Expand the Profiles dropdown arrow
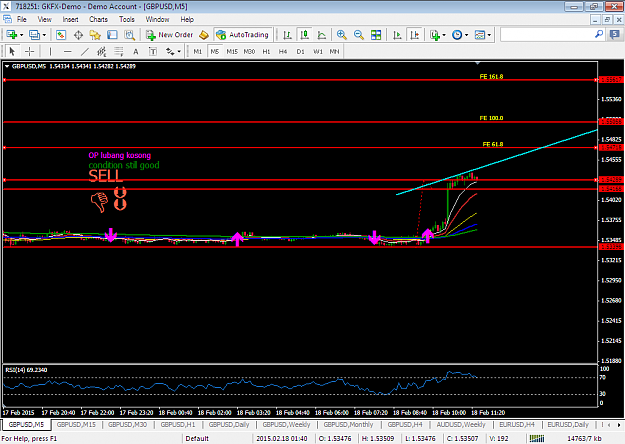625x444 pixels. pos(44,35)
